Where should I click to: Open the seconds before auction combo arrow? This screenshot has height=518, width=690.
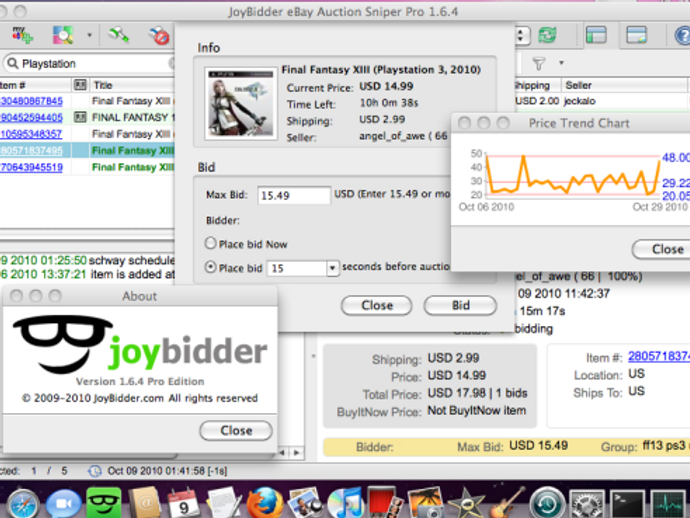point(333,268)
